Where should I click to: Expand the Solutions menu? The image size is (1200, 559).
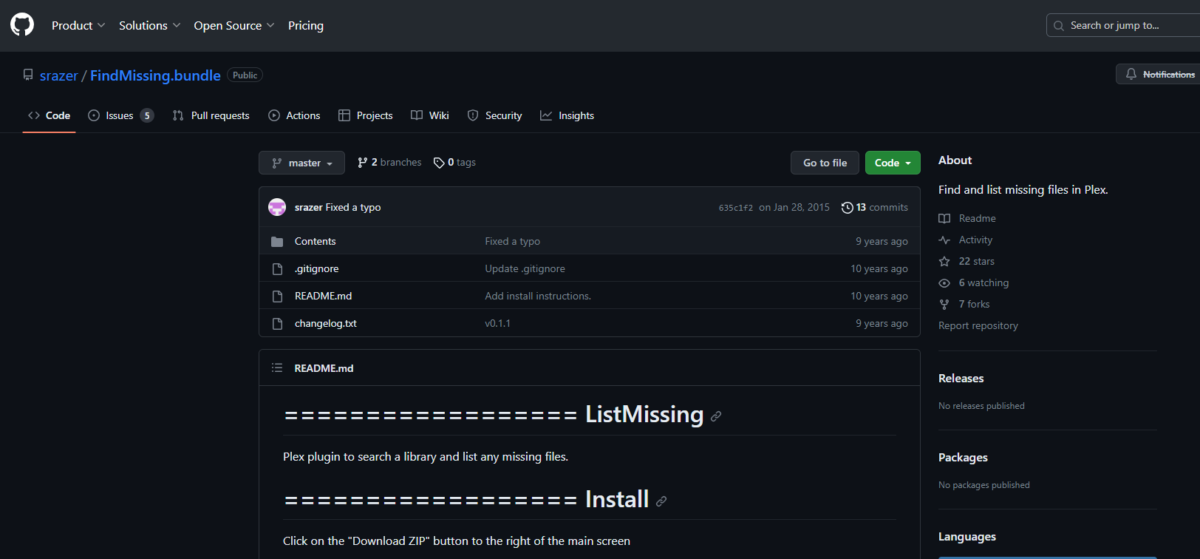point(150,25)
